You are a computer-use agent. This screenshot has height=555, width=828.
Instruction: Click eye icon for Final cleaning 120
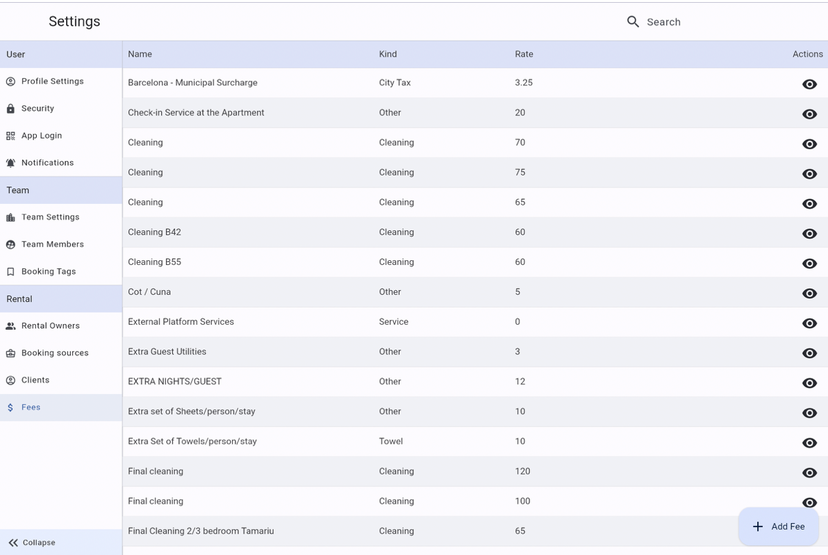pyautogui.click(x=809, y=473)
